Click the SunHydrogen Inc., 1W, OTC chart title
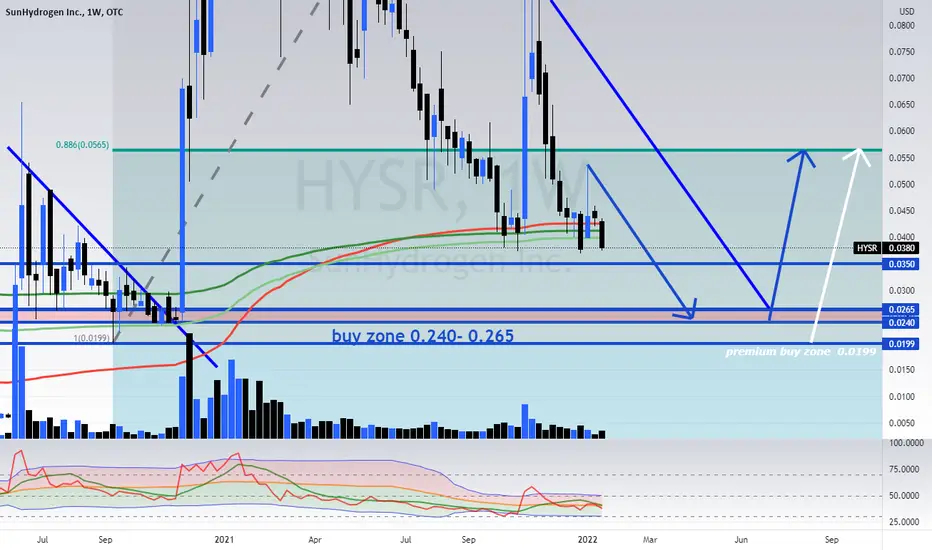The width and height of the screenshot is (932, 550). pyautogui.click(x=64, y=12)
